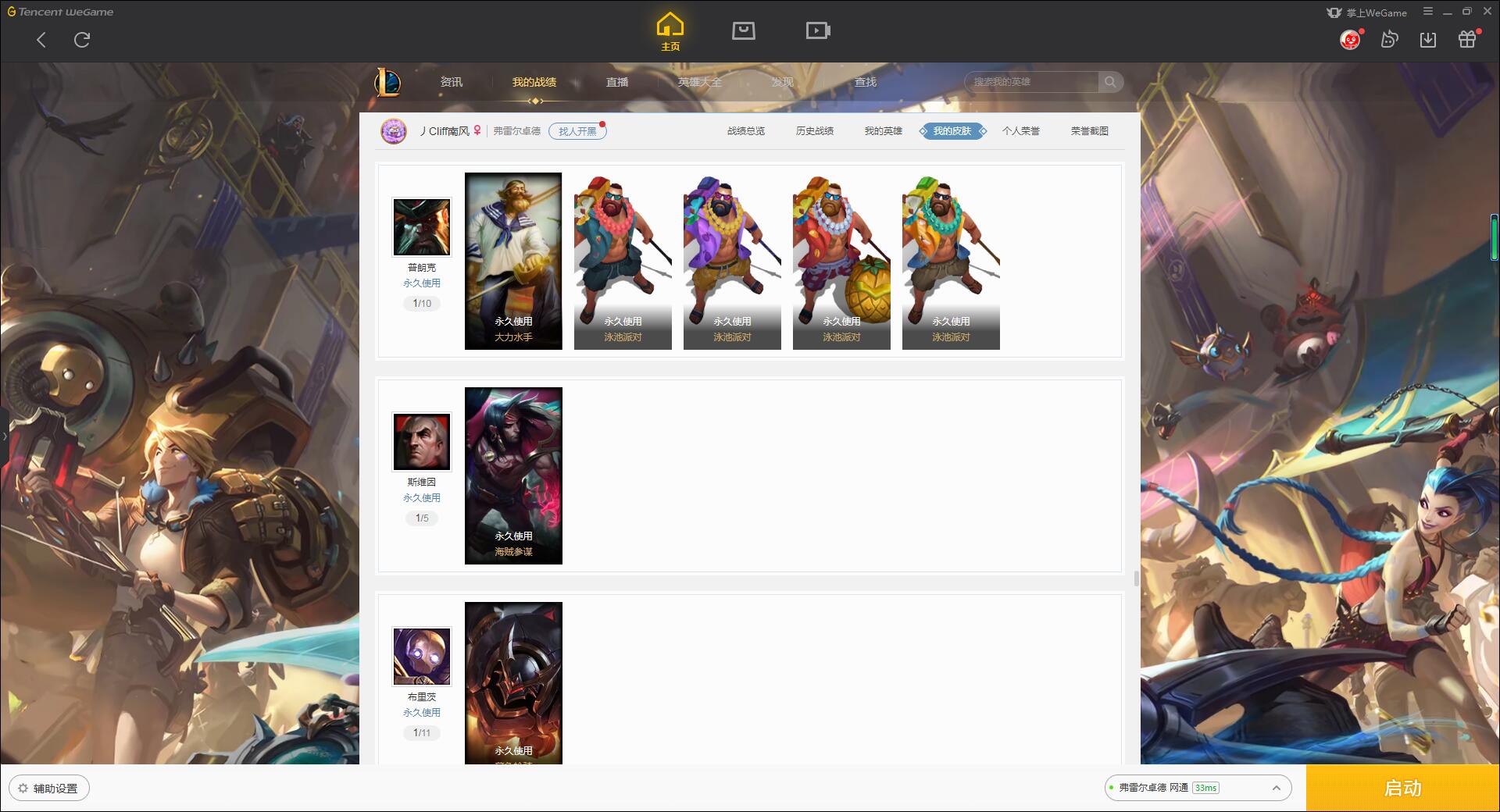Select the 我的皮肤 sub-tab

click(x=952, y=131)
